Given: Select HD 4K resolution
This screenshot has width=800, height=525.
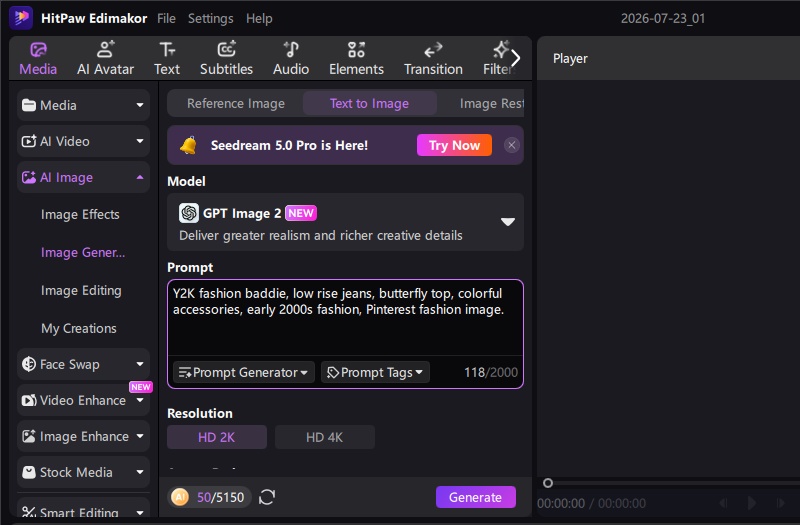Looking at the screenshot, I should tap(324, 437).
